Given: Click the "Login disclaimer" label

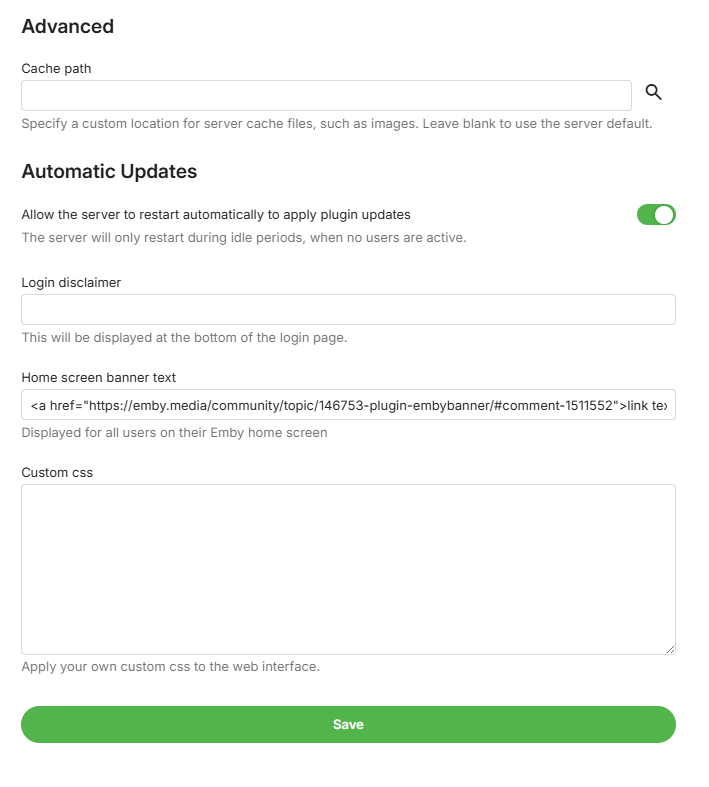Looking at the screenshot, I should click(x=71, y=282).
